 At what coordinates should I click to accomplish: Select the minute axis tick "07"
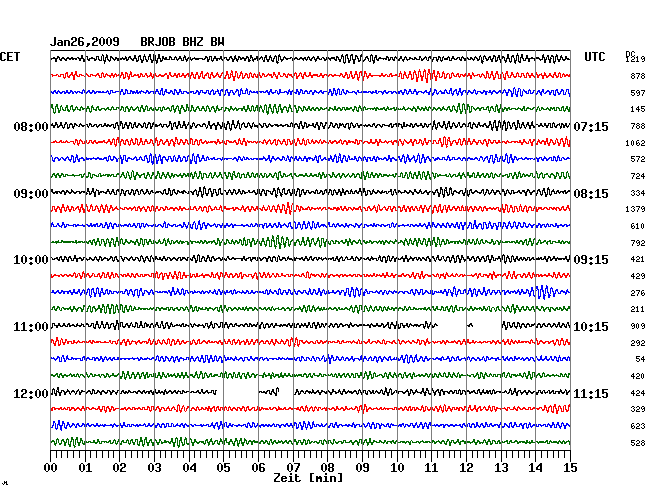(293, 468)
